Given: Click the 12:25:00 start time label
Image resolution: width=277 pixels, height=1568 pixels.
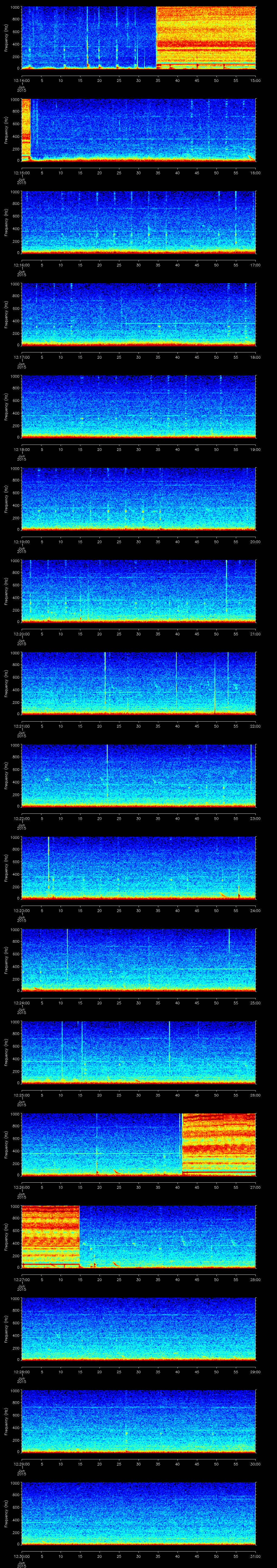Looking at the screenshot, I should (x=22, y=1095).
